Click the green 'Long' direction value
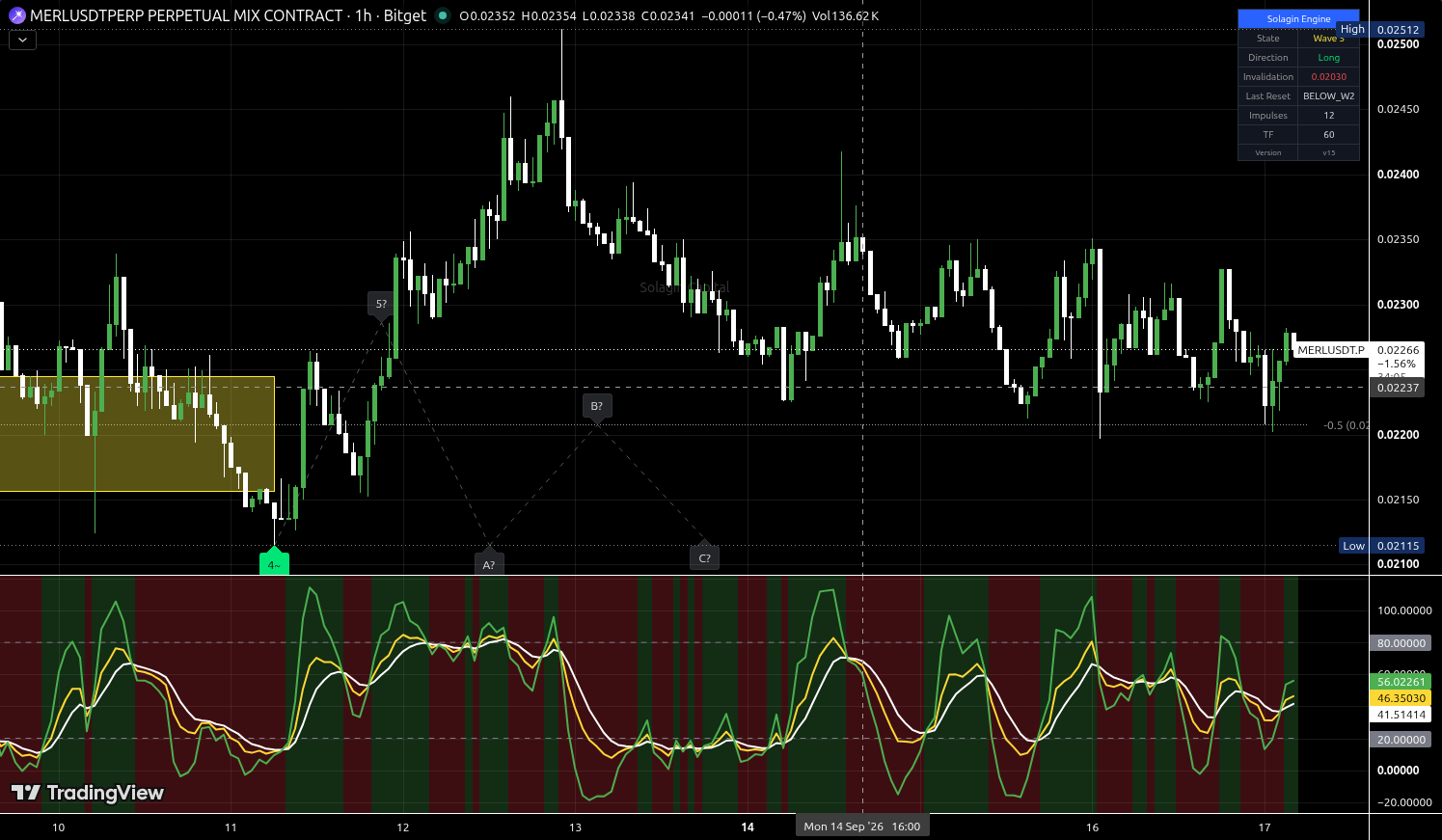This screenshot has height=840, width=1442. pyautogui.click(x=1329, y=58)
